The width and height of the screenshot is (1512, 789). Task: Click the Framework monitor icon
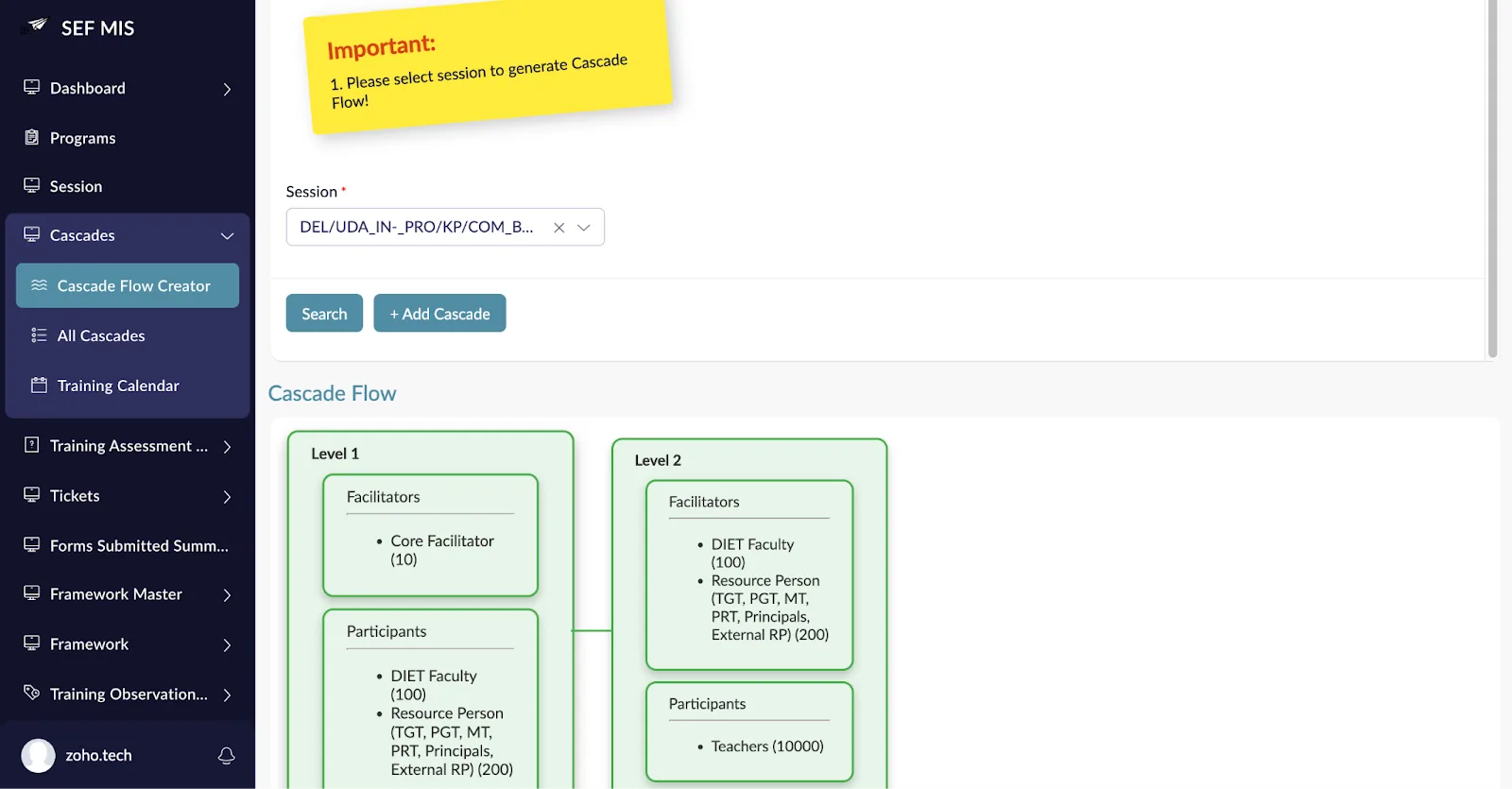click(32, 643)
